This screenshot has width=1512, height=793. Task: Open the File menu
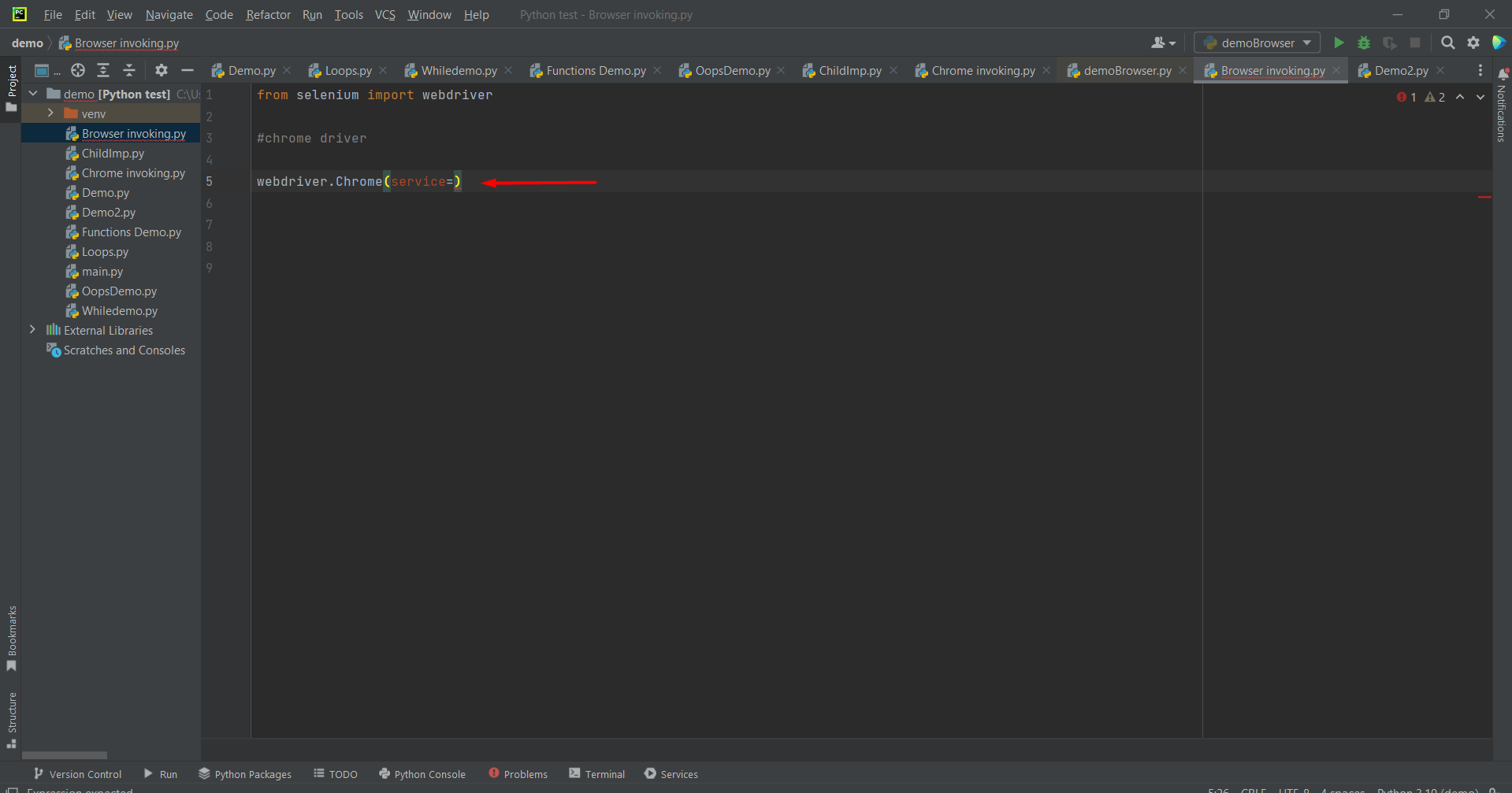click(53, 14)
